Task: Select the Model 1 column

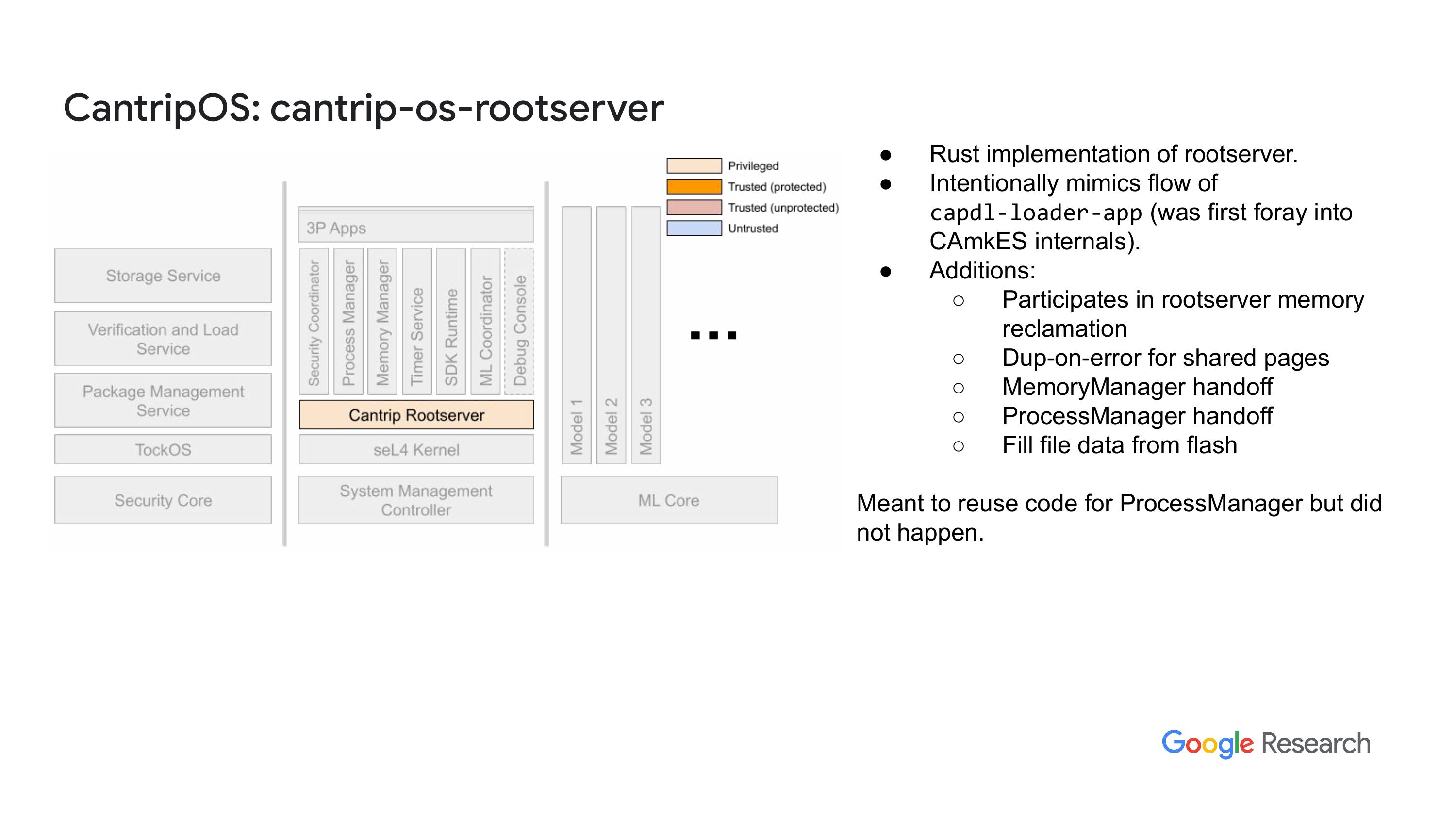Action: point(577,335)
